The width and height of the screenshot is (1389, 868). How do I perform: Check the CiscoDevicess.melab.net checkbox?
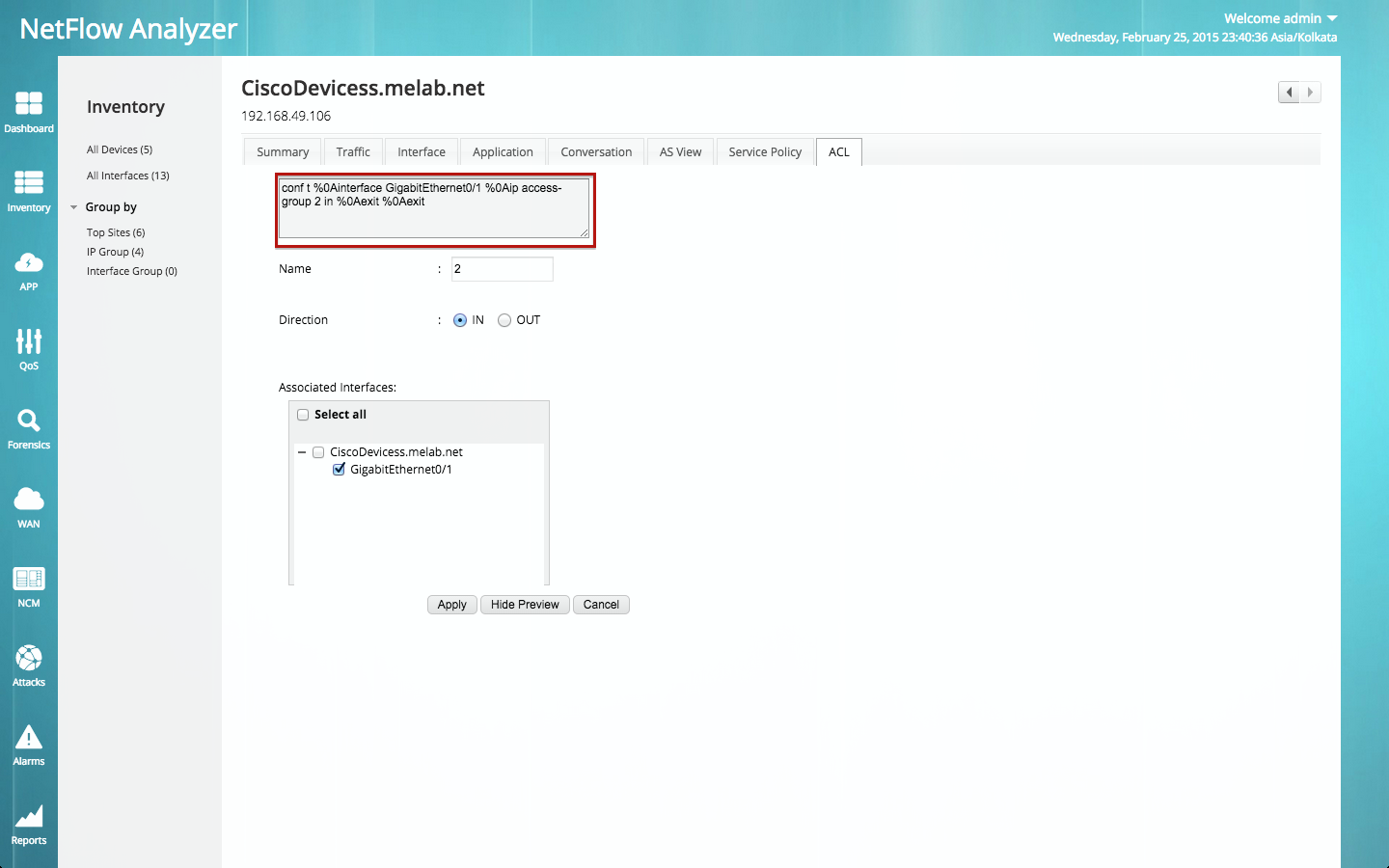[318, 452]
